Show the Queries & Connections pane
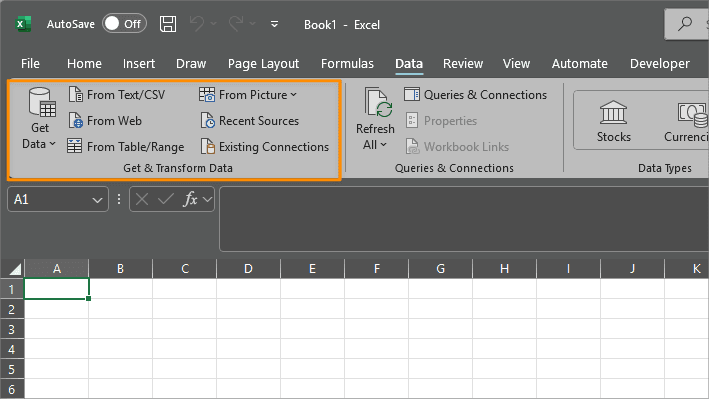The height and width of the screenshot is (399, 709). coord(475,95)
